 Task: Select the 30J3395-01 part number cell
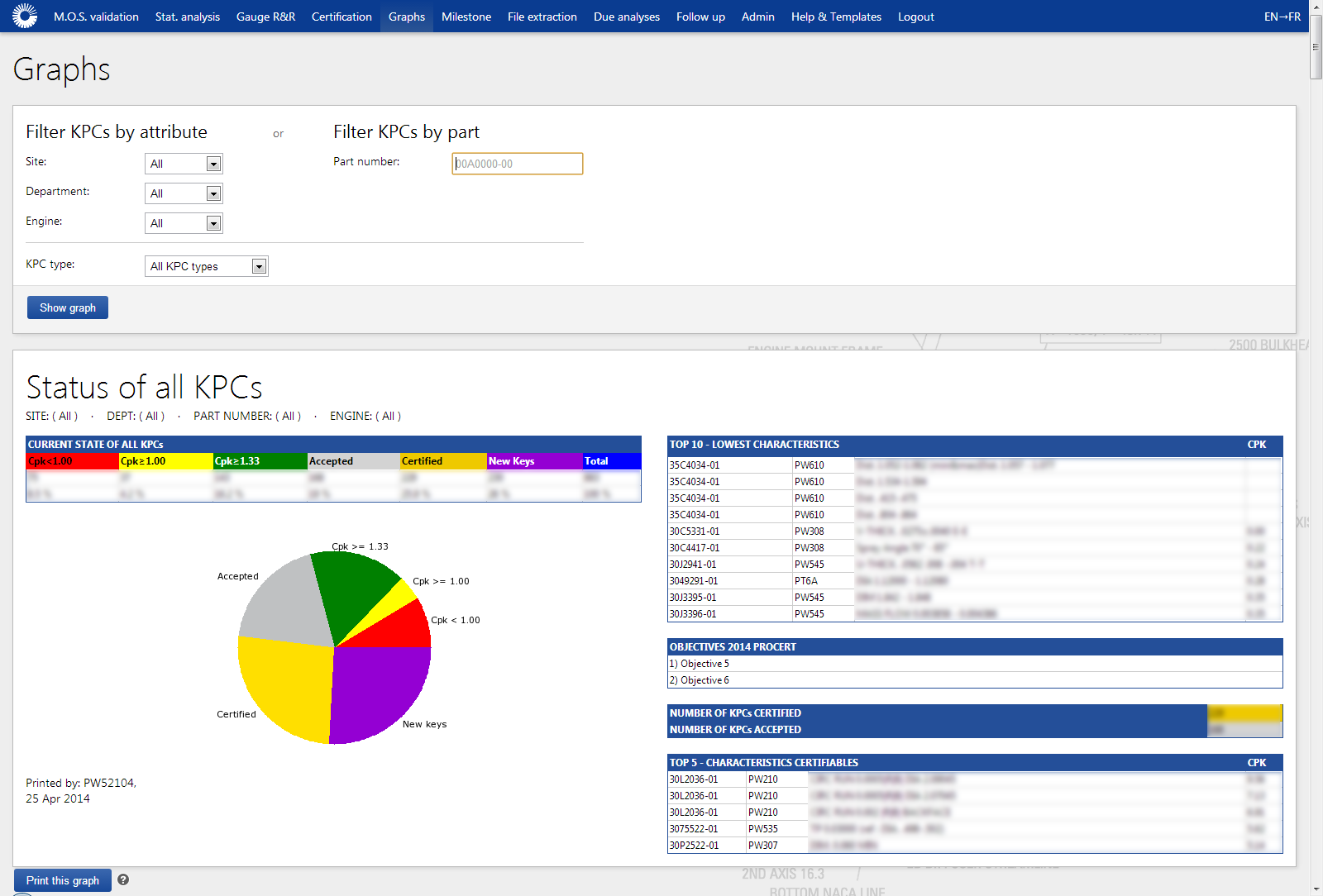point(730,598)
